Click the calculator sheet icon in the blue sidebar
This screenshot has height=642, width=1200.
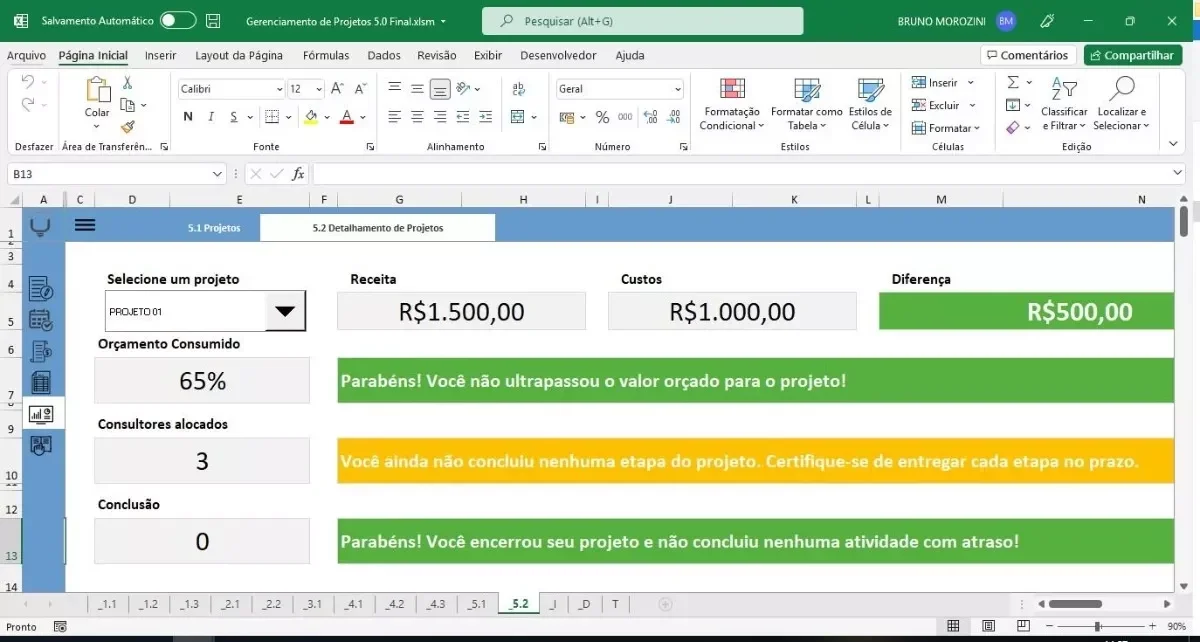41,382
